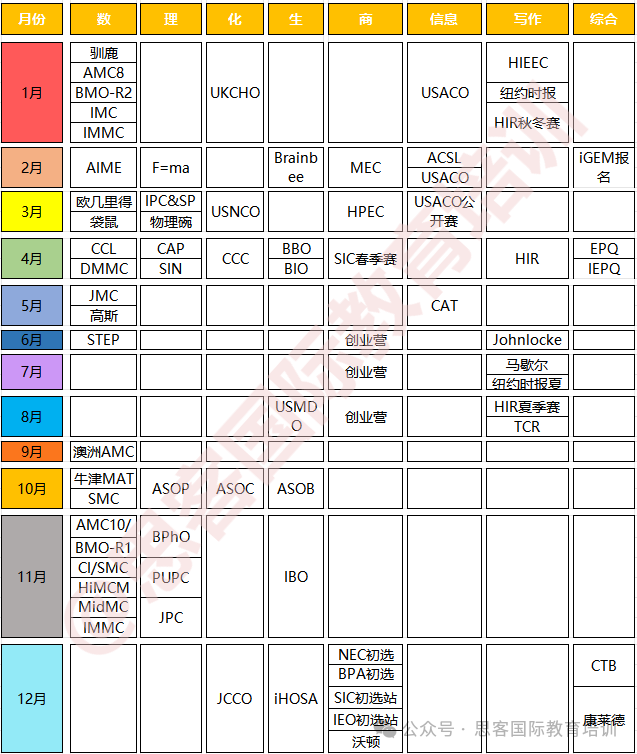Select the DMMC cell
This screenshot has width=637, height=754.
103,269
